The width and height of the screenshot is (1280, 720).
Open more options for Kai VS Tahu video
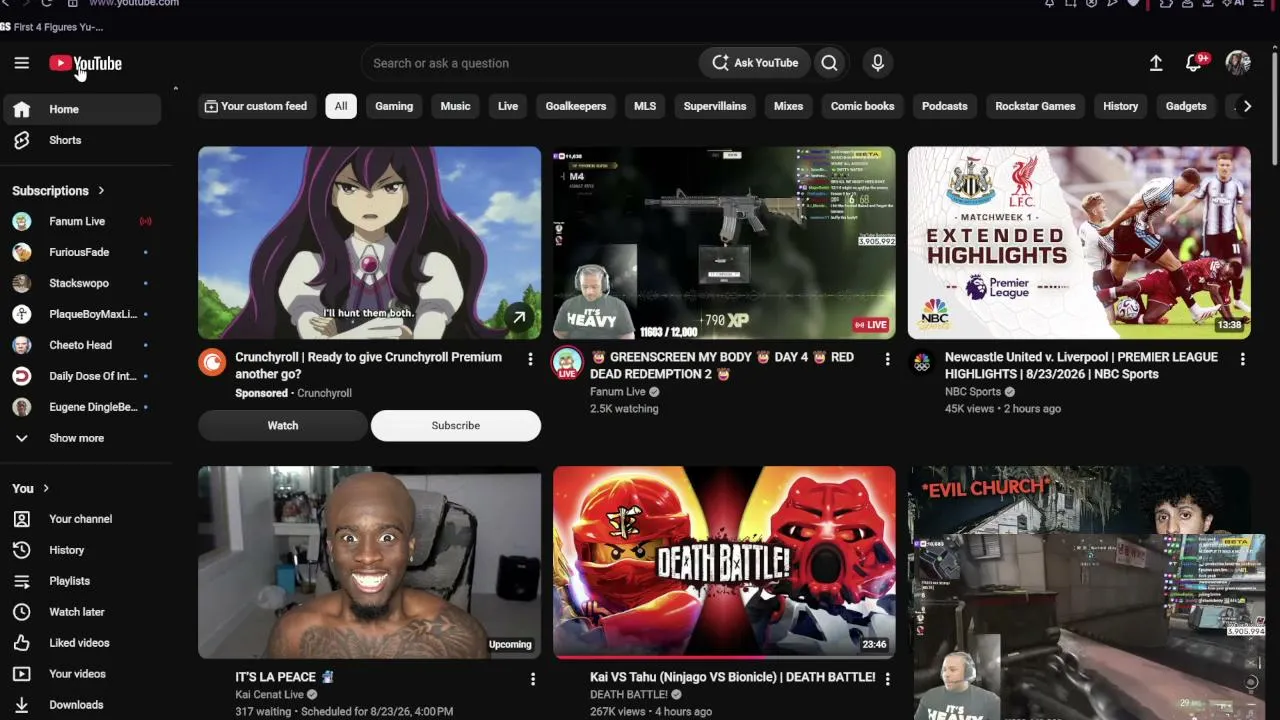coord(887,679)
